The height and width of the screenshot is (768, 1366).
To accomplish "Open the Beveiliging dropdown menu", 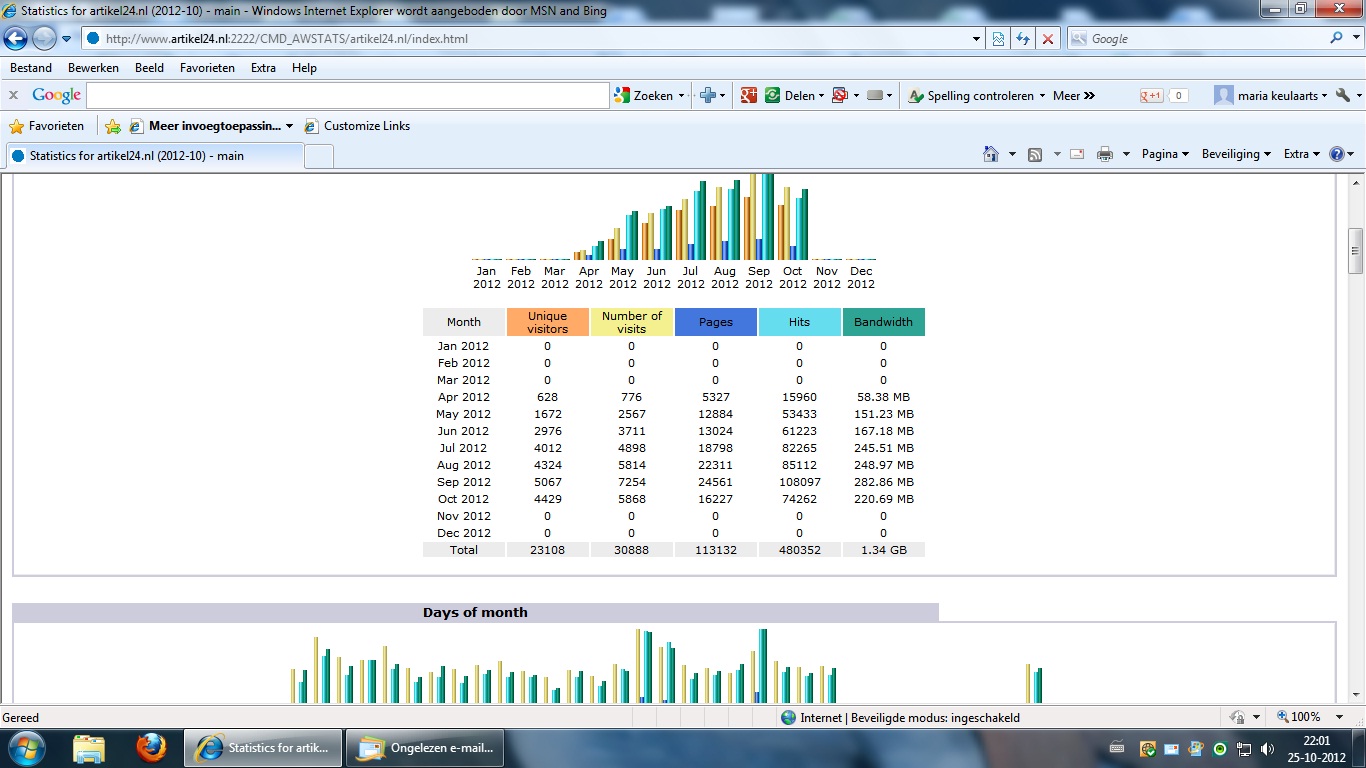I will click(x=1236, y=154).
